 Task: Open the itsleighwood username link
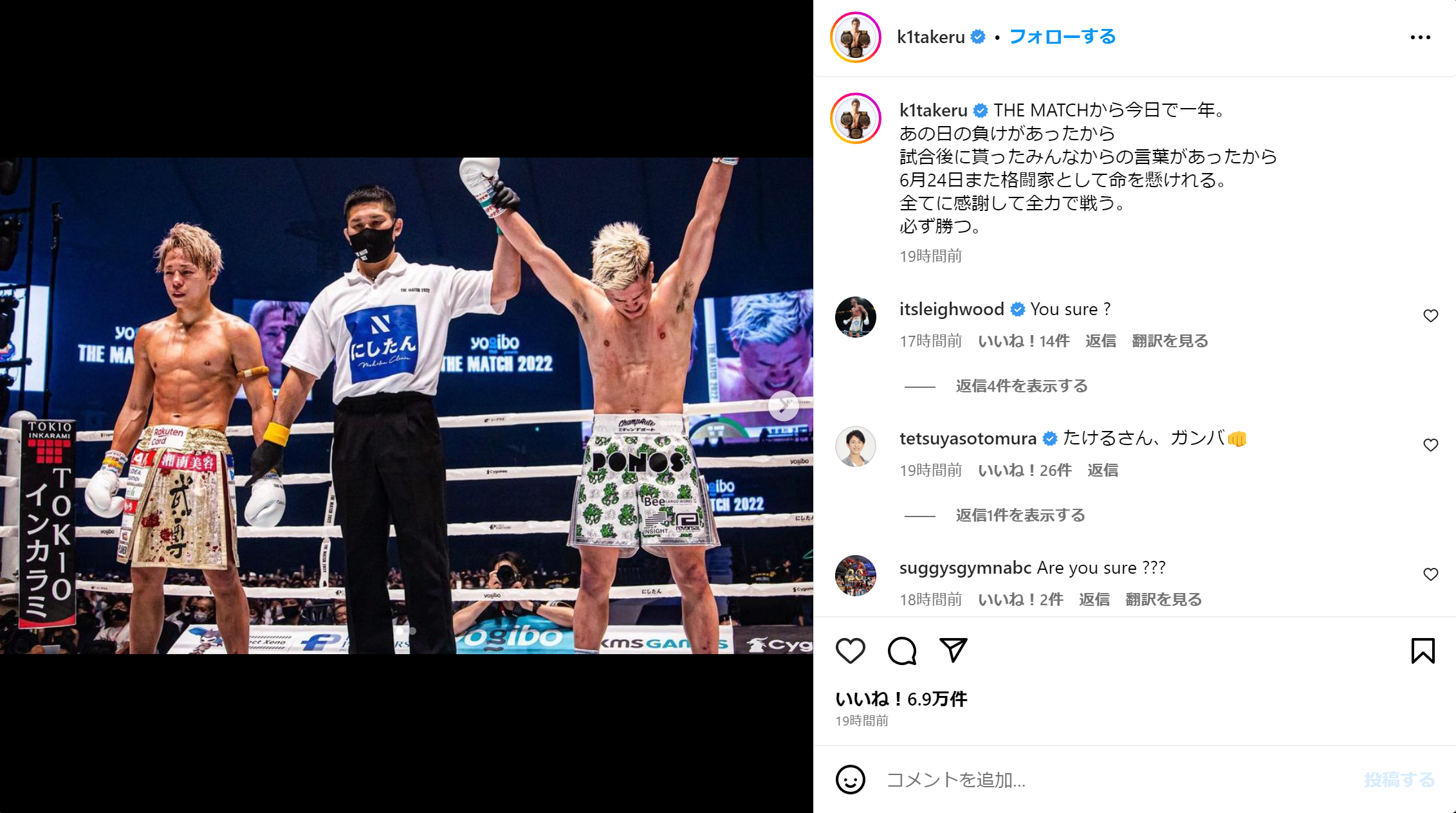(x=952, y=309)
